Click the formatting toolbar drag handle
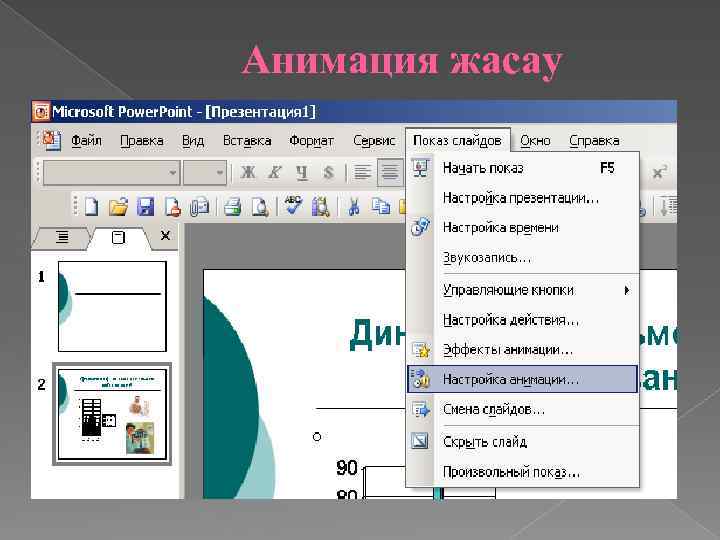Image resolution: width=720 pixels, height=540 pixels. 39,173
